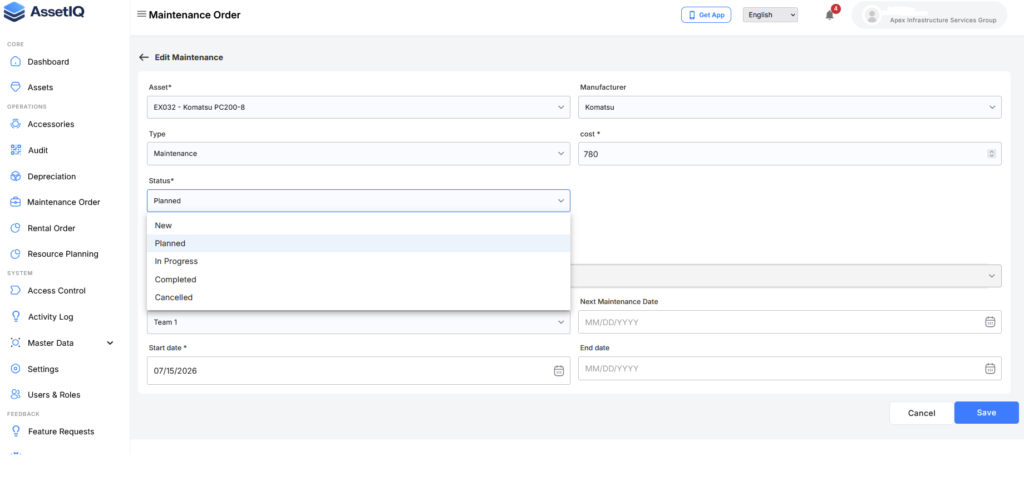Screen dimensions: 1024x485
Task: Open the Depreciation sidebar link
Action: (52, 176)
